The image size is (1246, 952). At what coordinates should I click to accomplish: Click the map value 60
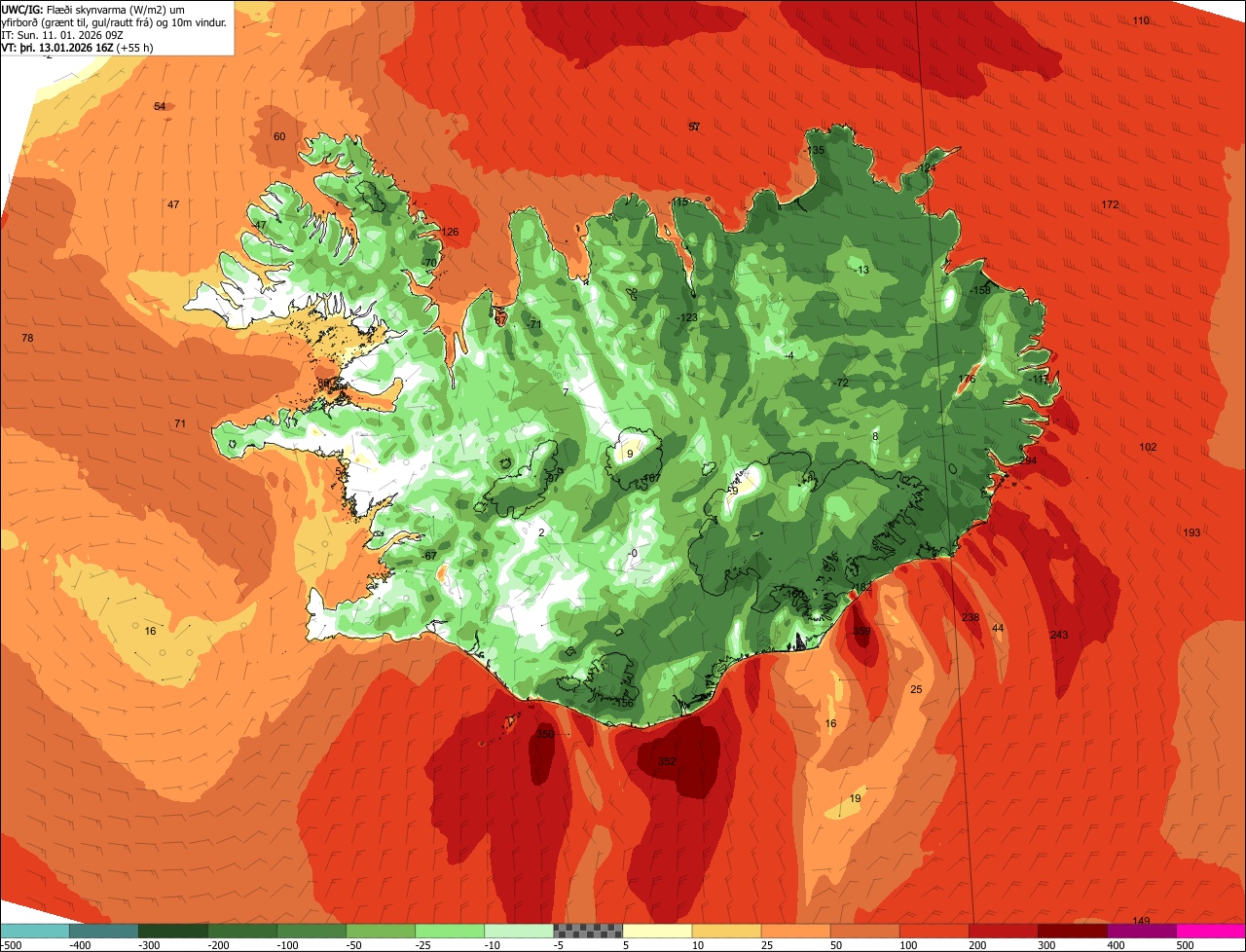tap(279, 136)
